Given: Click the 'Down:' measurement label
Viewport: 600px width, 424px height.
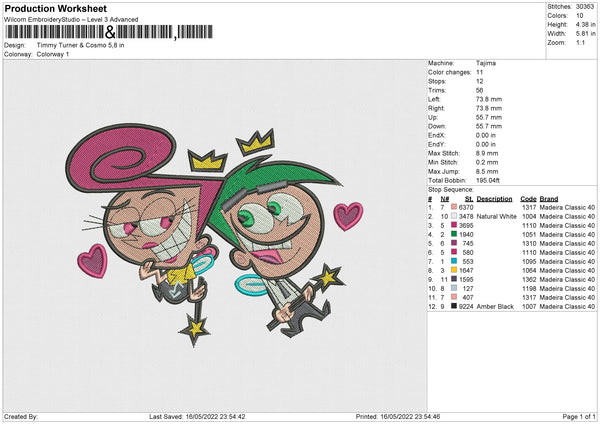Looking at the screenshot, I should (x=437, y=126).
